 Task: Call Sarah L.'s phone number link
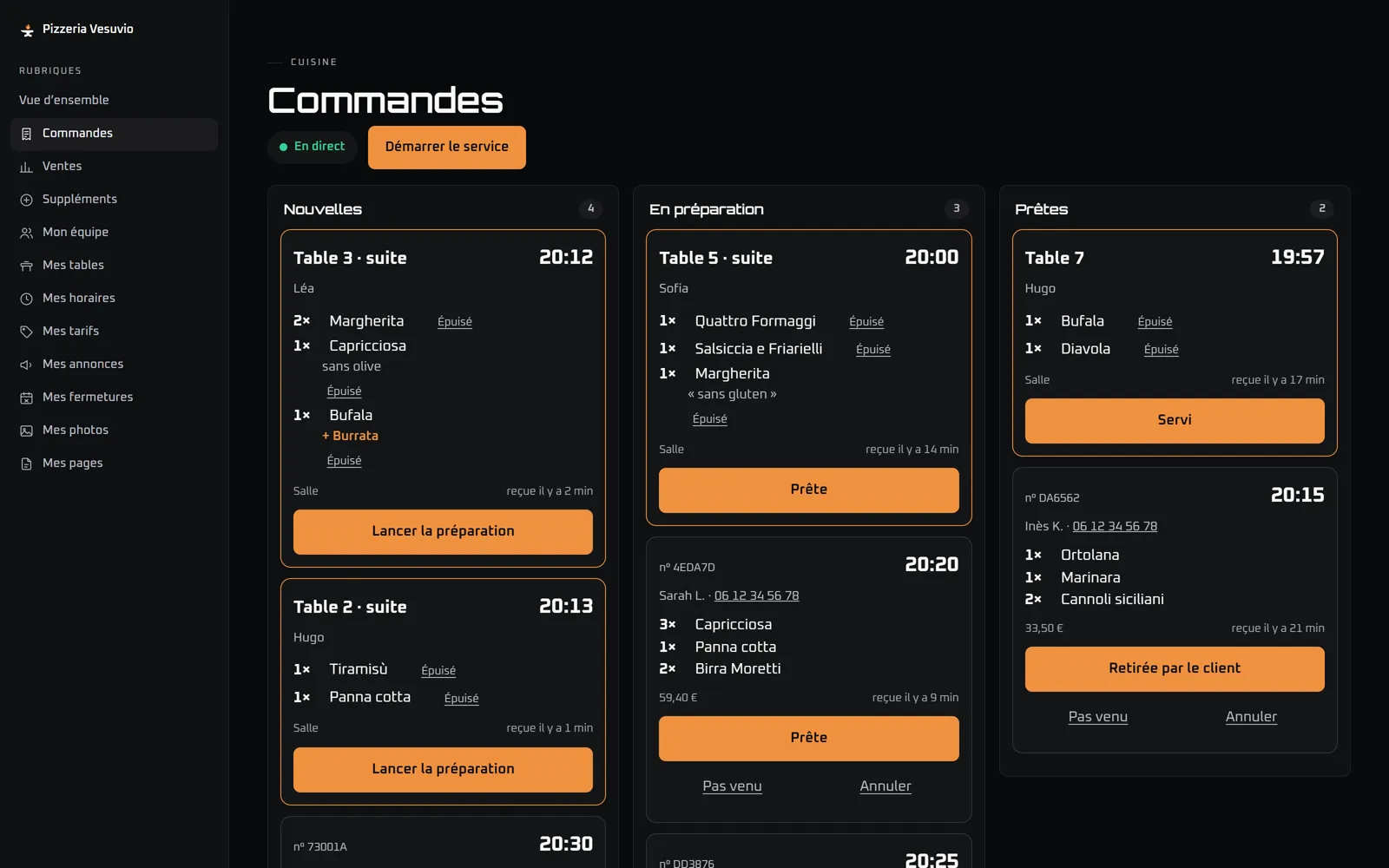[x=756, y=595]
